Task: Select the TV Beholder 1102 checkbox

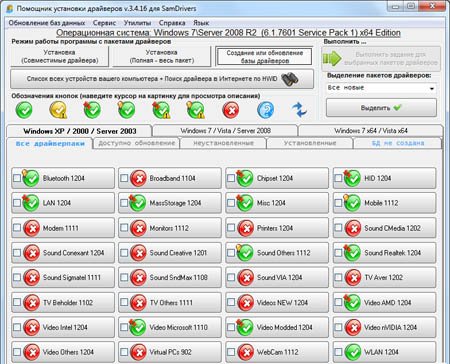Action: pyautogui.click(x=17, y=302)
